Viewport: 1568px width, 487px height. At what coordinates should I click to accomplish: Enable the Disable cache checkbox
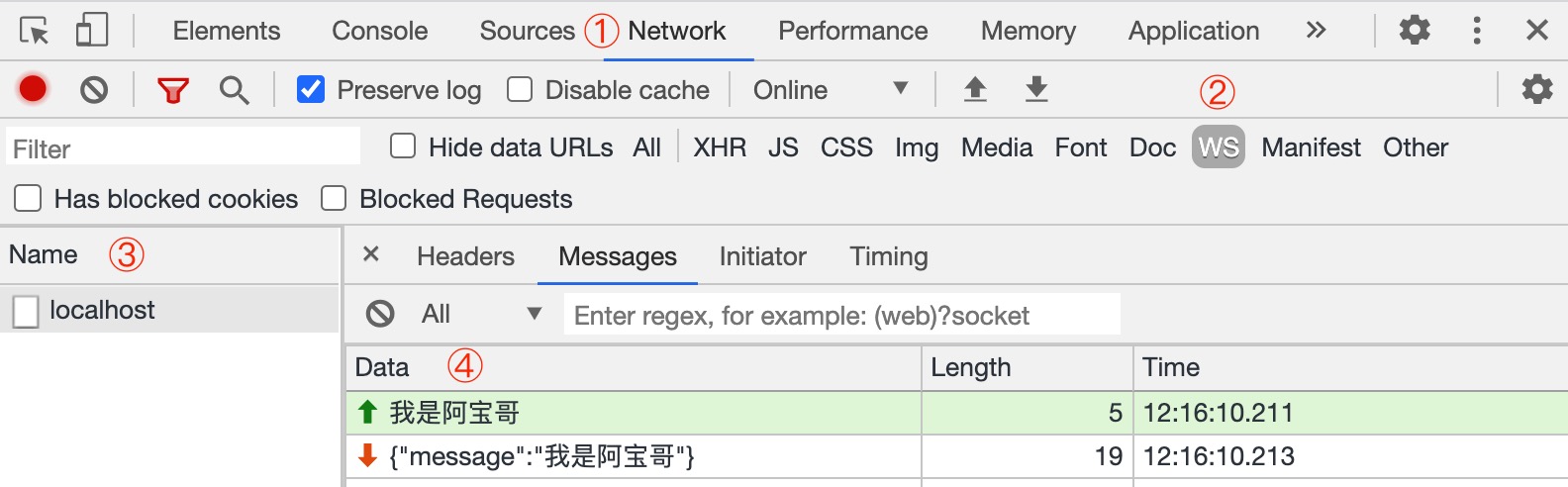tap(520, 89)
